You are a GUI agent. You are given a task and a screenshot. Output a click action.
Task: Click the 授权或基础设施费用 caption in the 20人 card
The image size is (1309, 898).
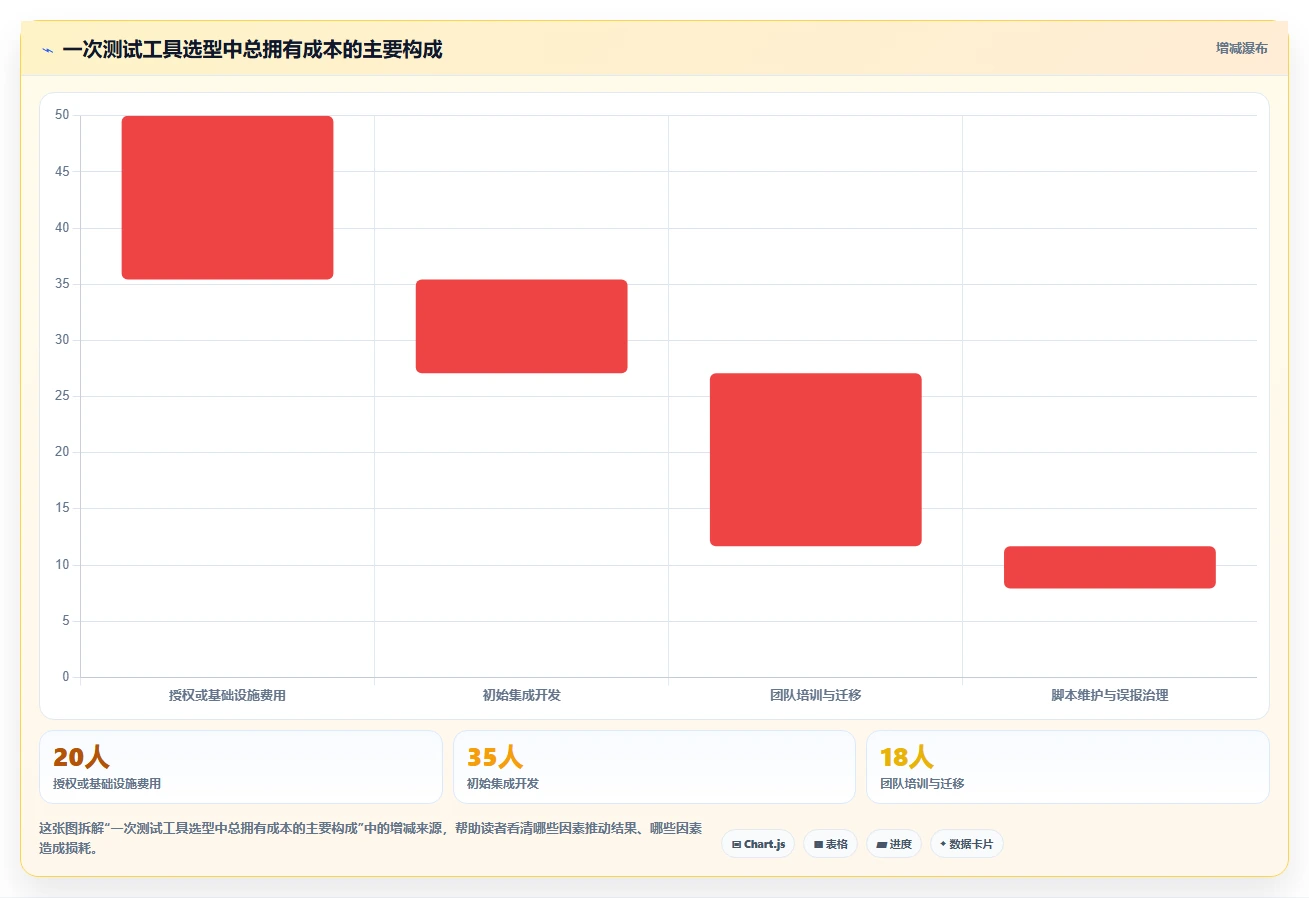tap(107, 784)
